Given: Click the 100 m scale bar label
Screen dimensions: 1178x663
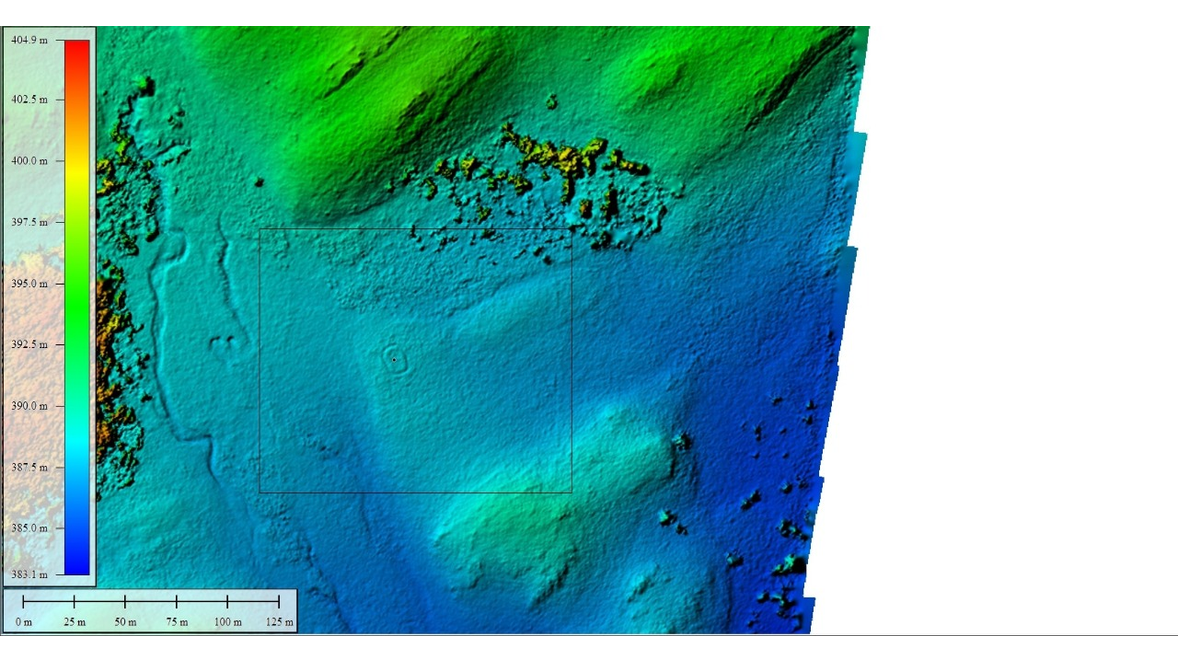Looking at the screenshot, I should pos(227,622).
